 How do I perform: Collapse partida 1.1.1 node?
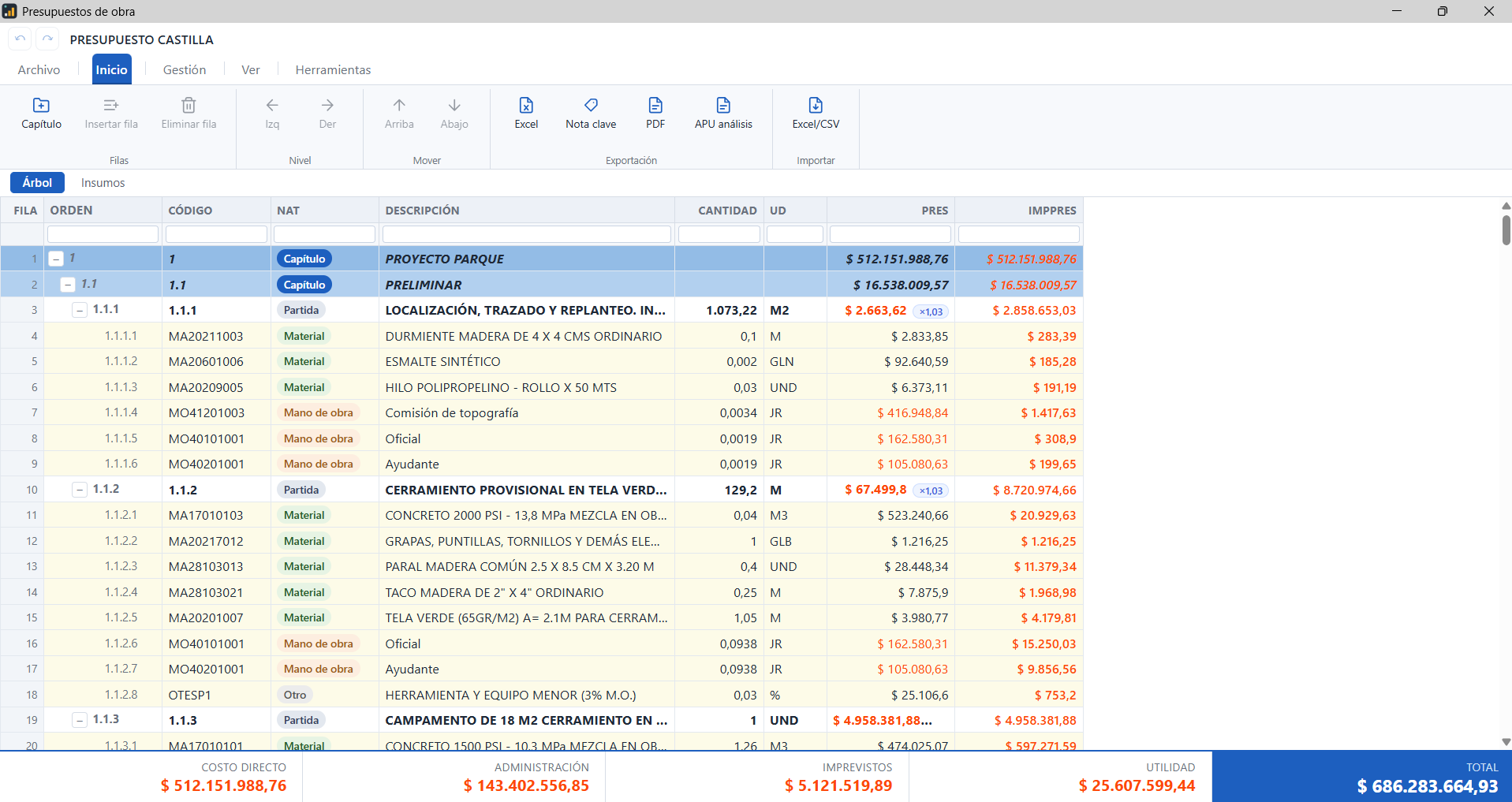(80, 310)
